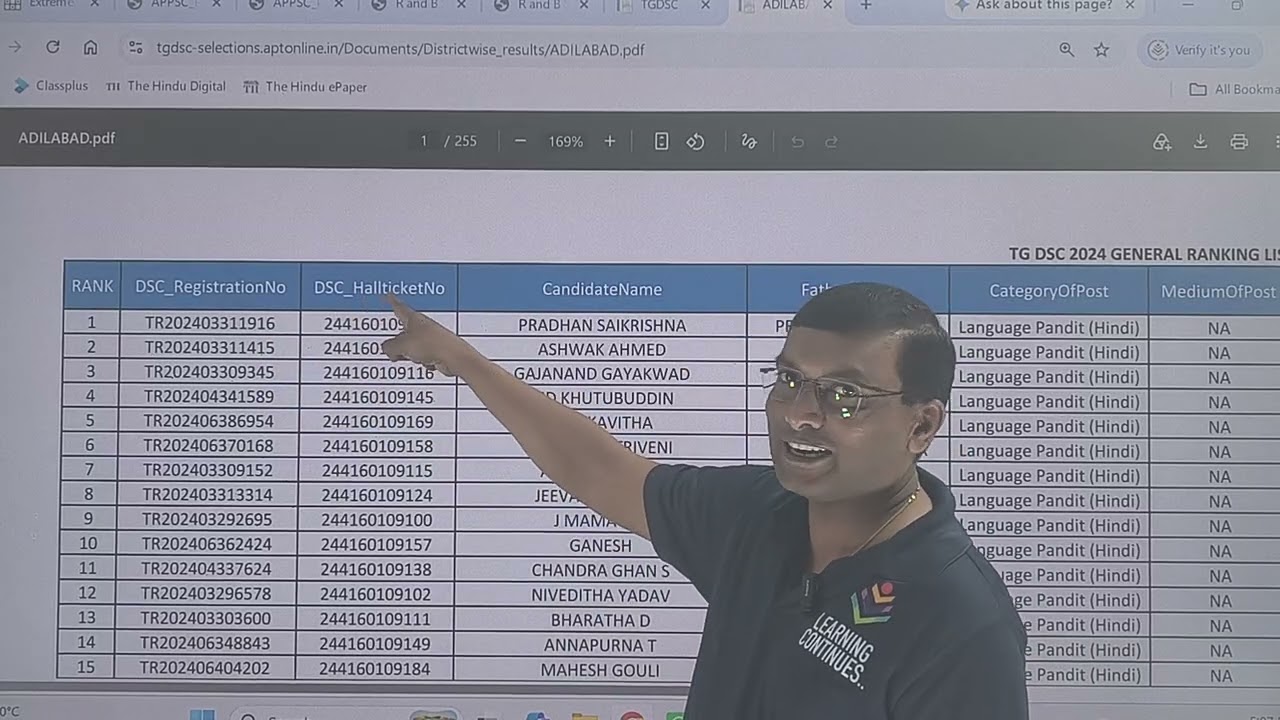This screenshot has height=720, width=1280.
Task: Edit the PDF page number field
Action: pyautogui.click(x=424, y=141)
